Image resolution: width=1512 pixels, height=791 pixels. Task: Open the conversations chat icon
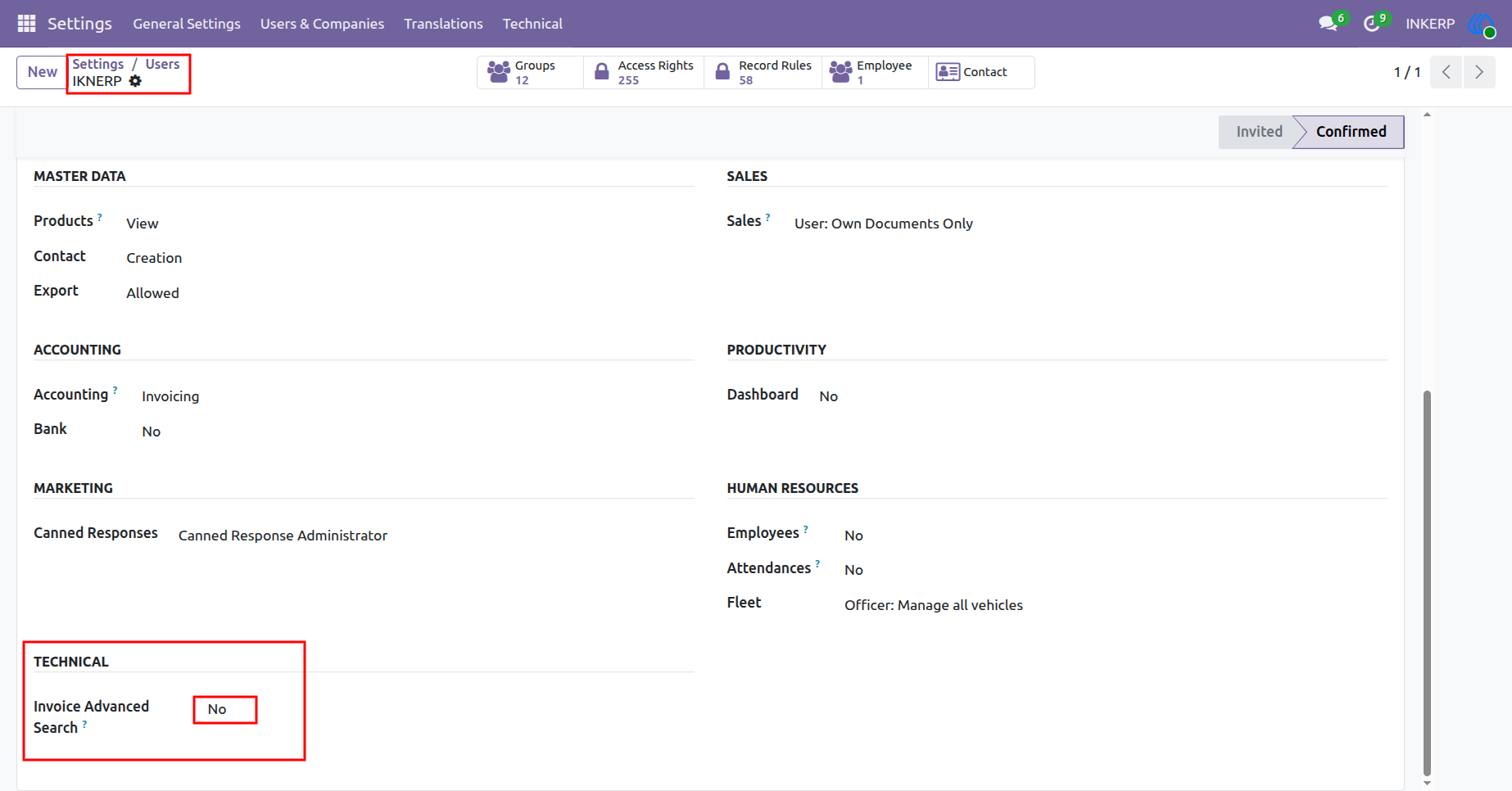(1328, 24)
